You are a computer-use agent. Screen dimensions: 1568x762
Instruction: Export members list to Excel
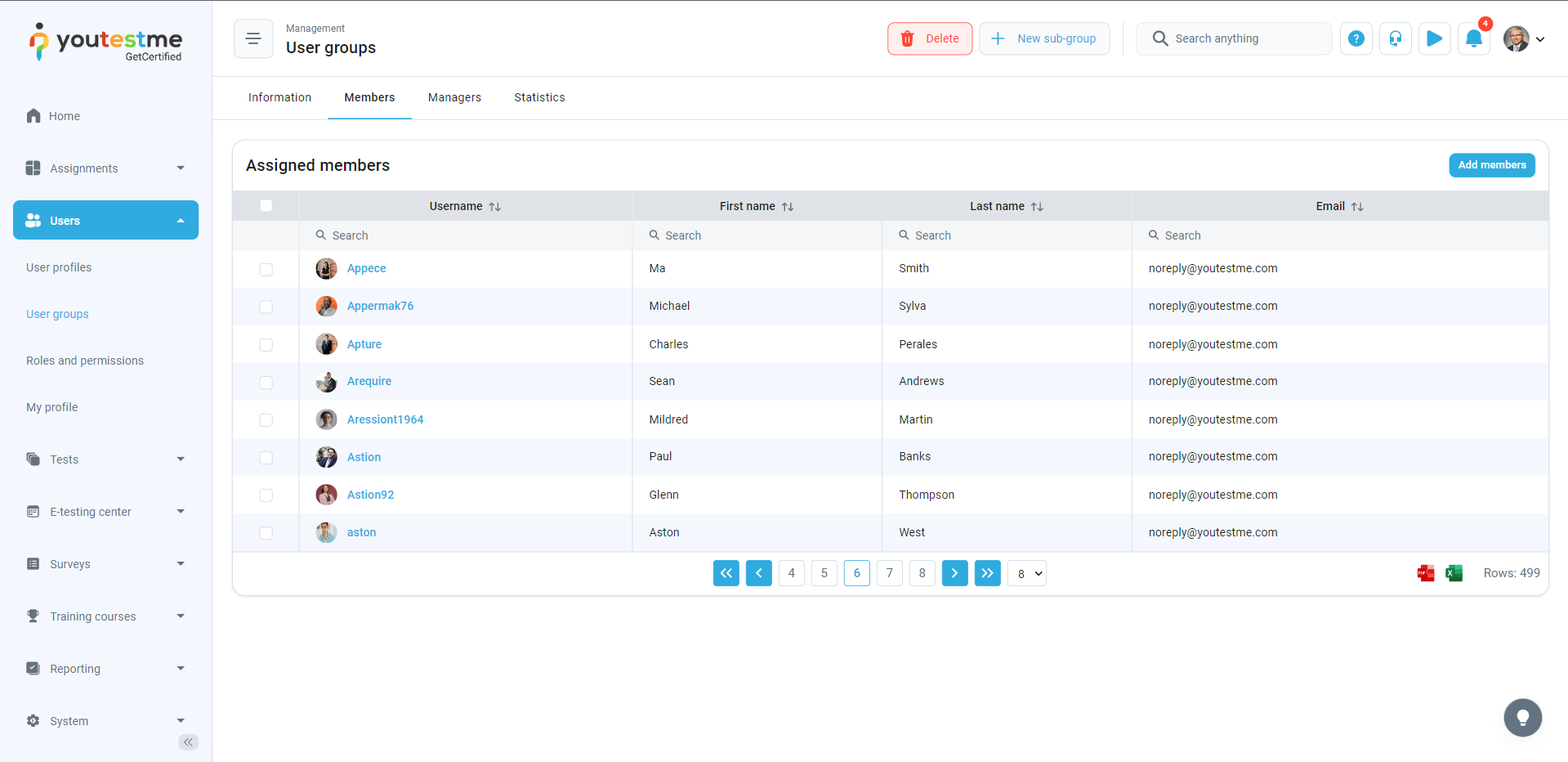(x=1454, y=573)
